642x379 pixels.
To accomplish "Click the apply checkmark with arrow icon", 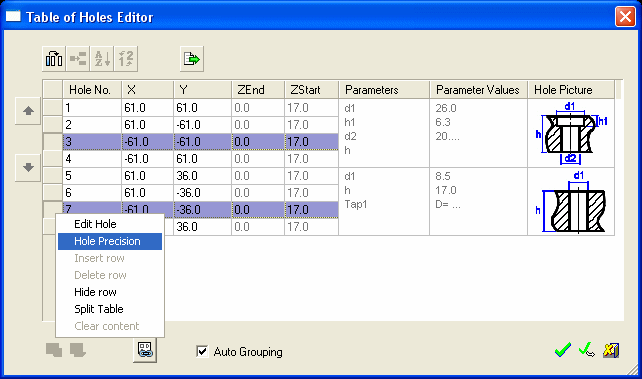I will coord(587,350).
